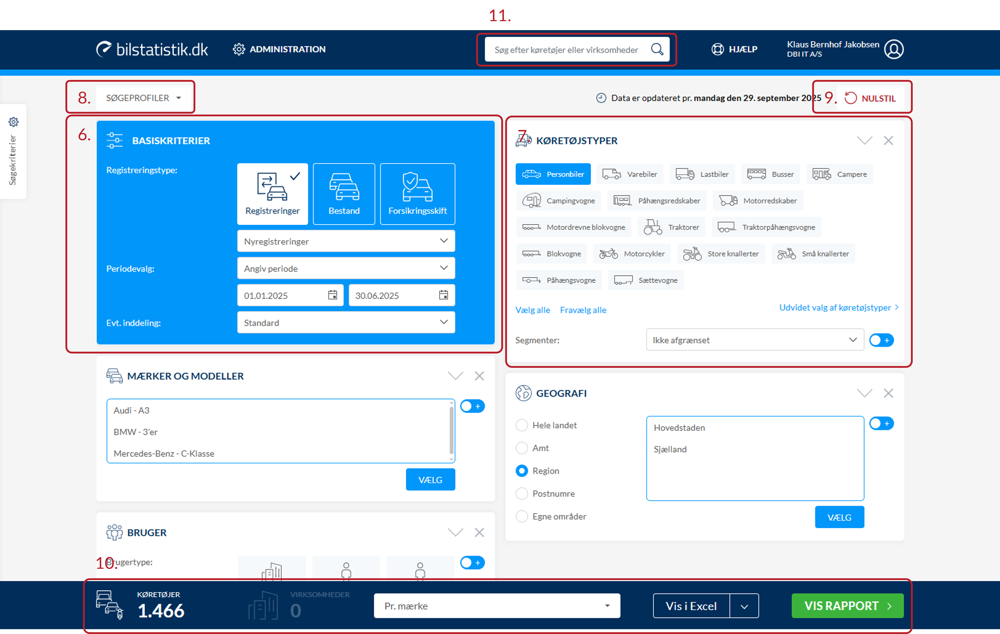Image resolution: width=1000 pixels, height=634 pixels.
Task: Select the Hele landet radio button
Action: [522, 425]
